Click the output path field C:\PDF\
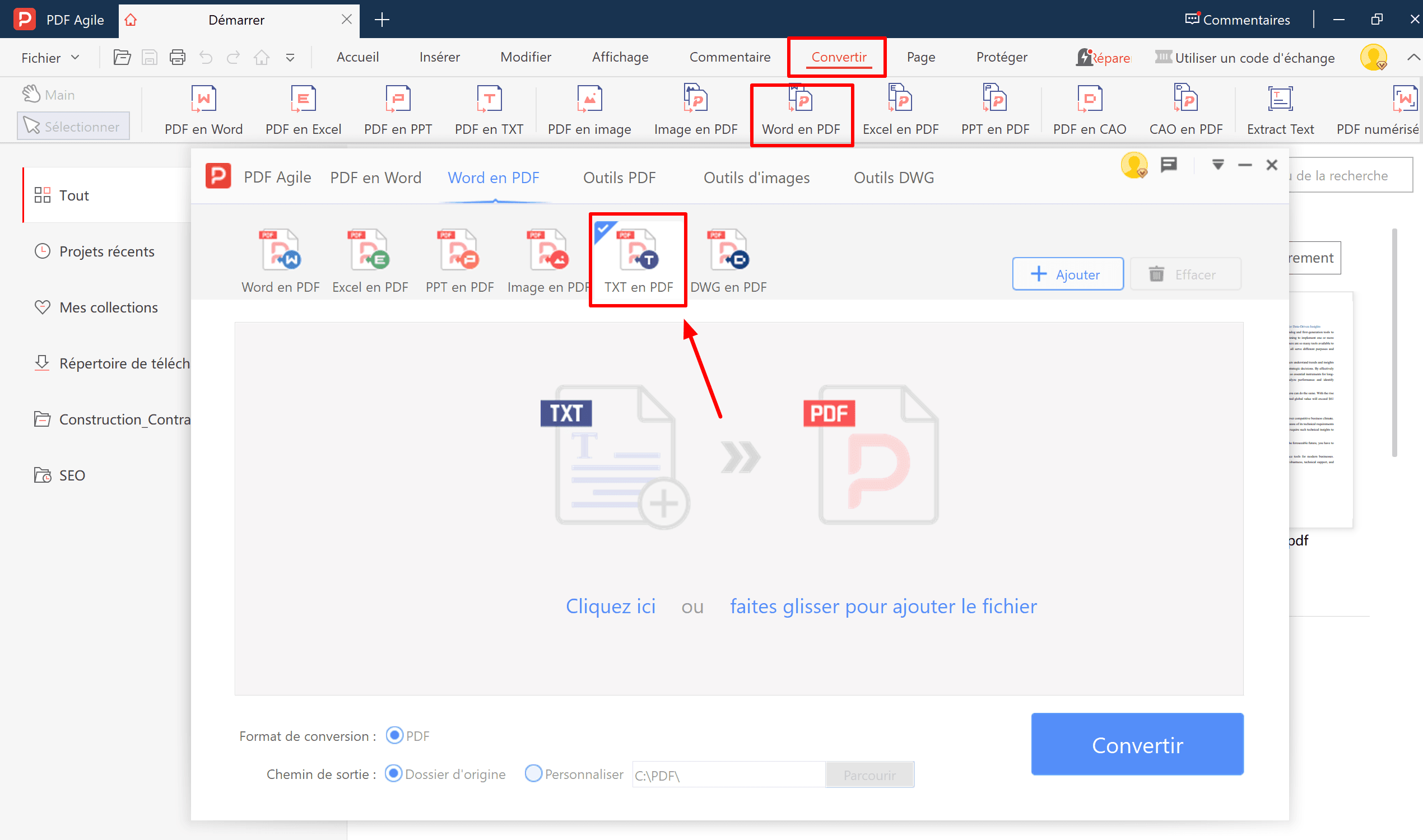This screenshot has height=840, width=1423. point(728,774)
